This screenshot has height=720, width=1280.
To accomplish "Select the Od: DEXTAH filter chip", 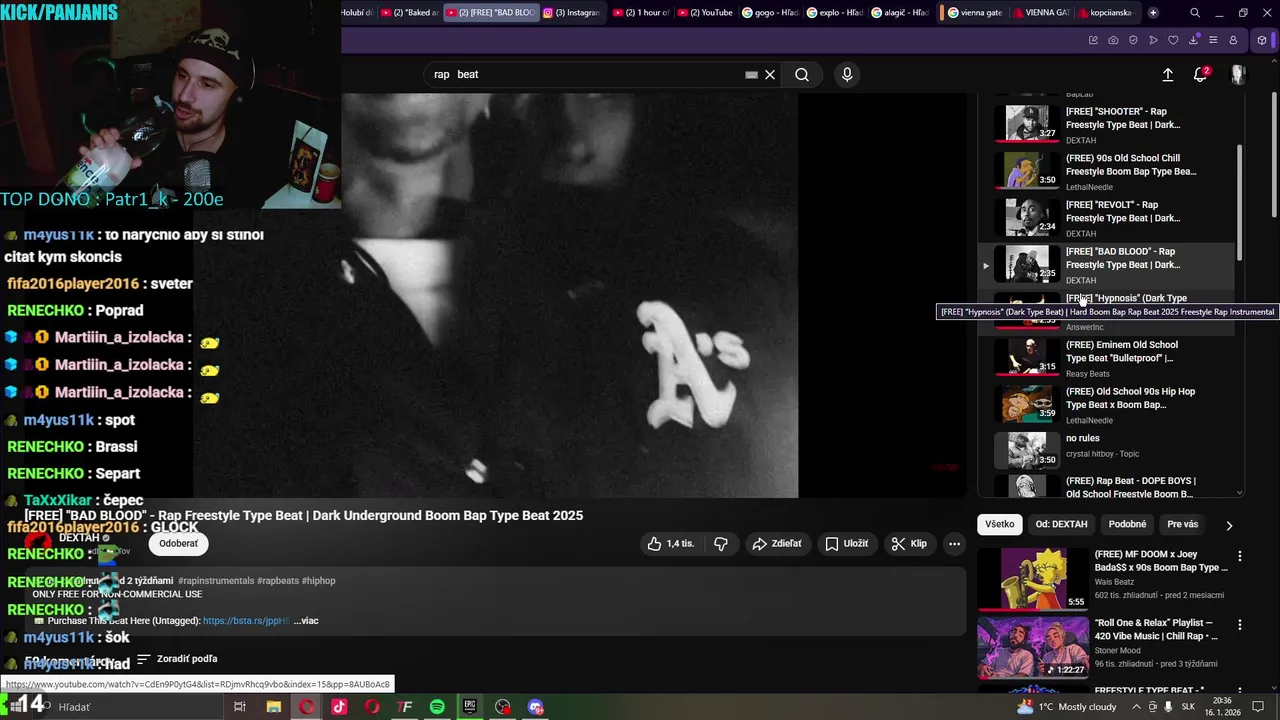I will click(x=1061, y=525).
